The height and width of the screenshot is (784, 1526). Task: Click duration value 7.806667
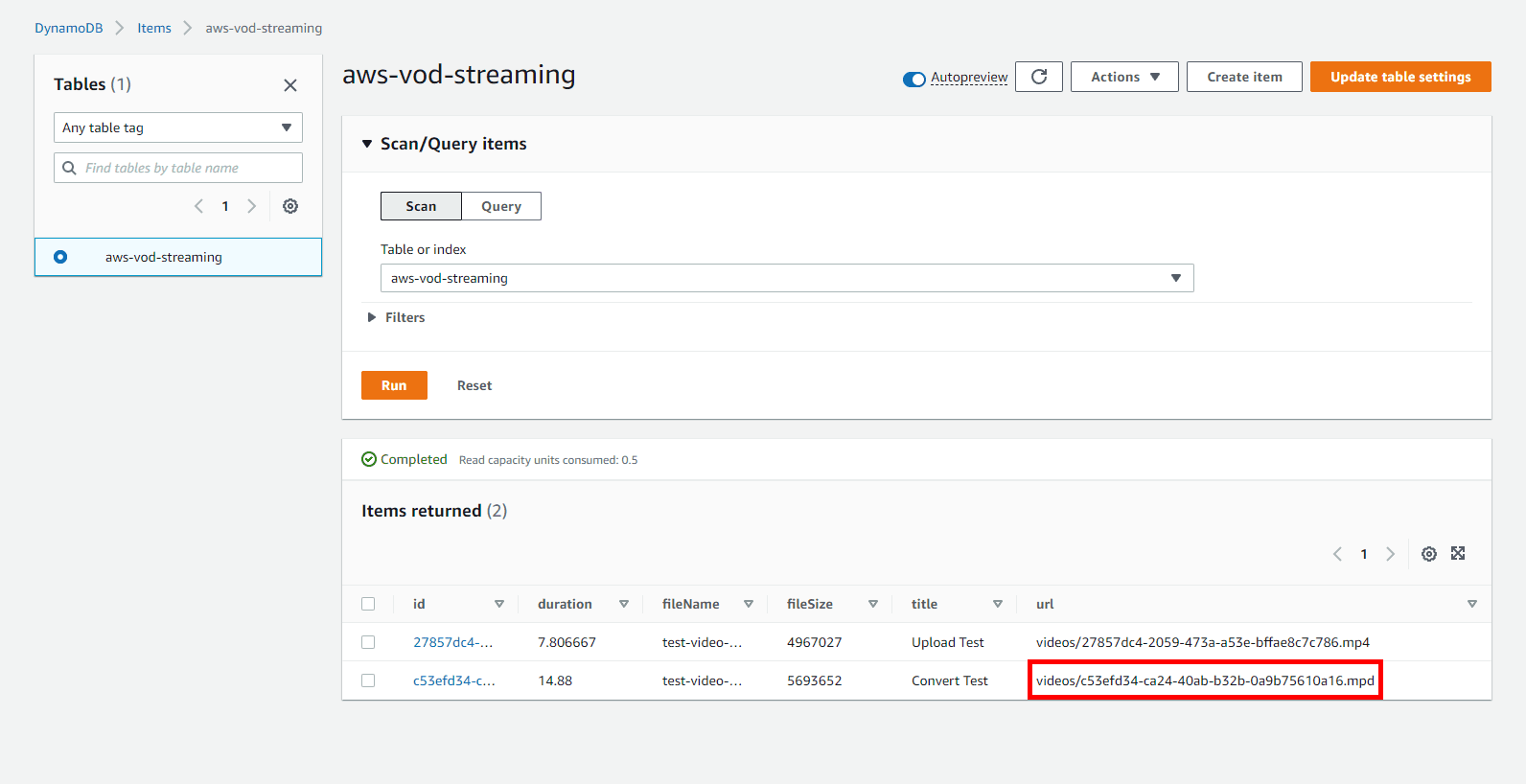(x=566, y=642)
